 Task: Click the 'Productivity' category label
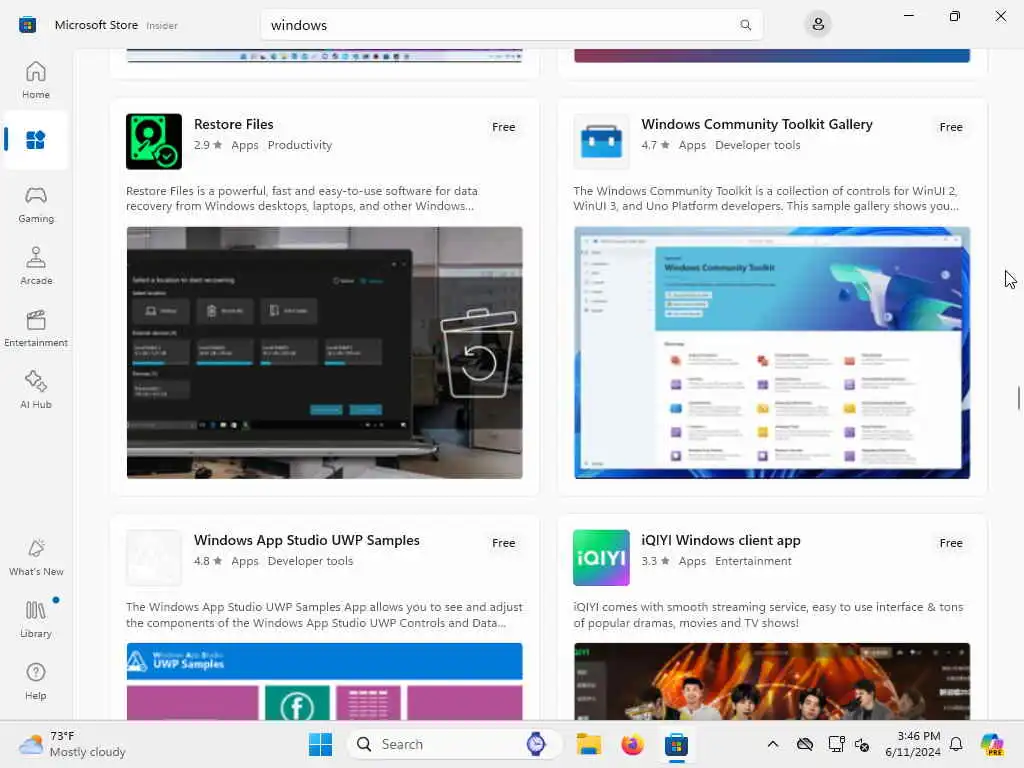coord(300,145)
